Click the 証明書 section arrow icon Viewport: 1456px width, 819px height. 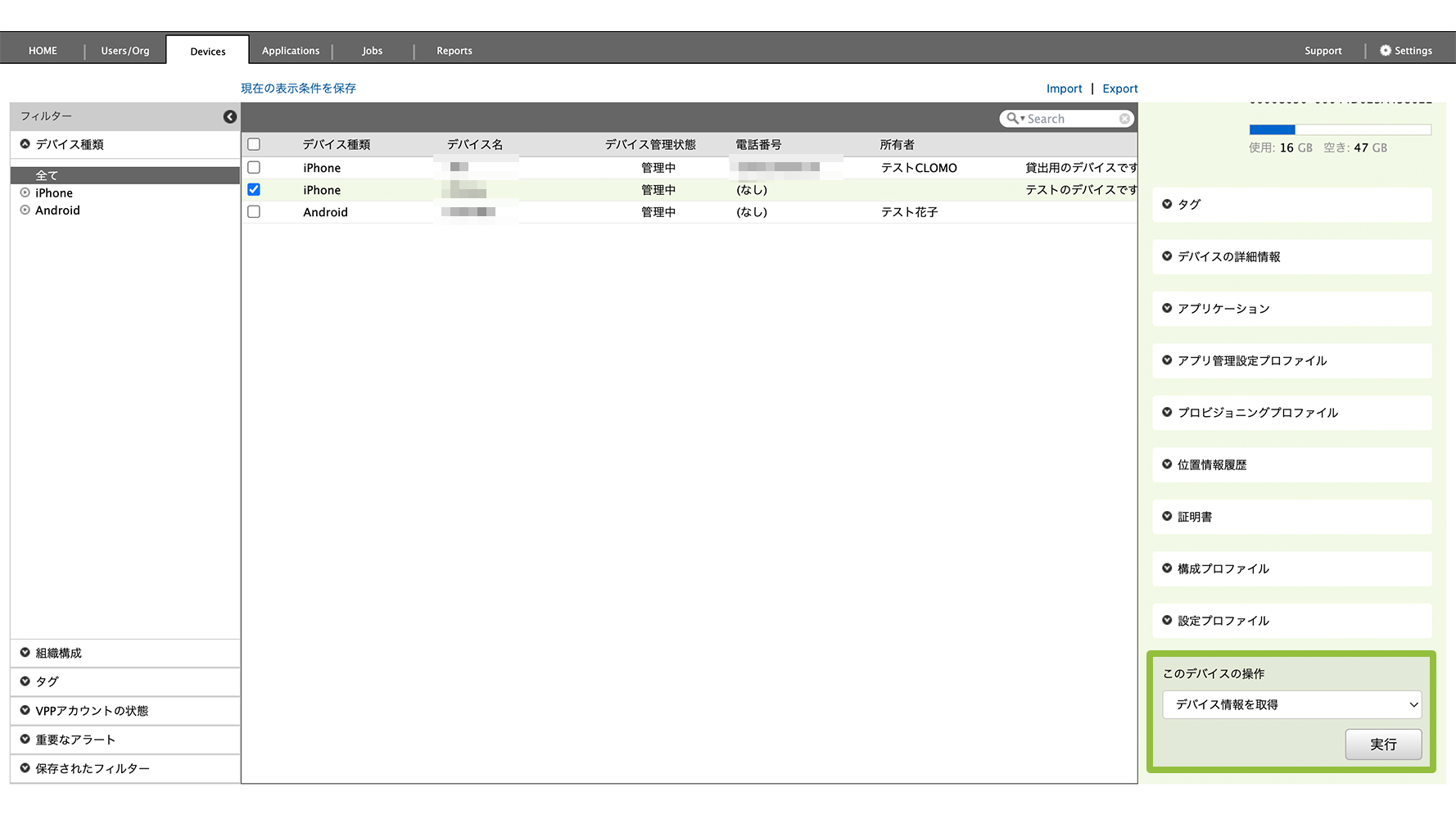[x=1167, y=517]
